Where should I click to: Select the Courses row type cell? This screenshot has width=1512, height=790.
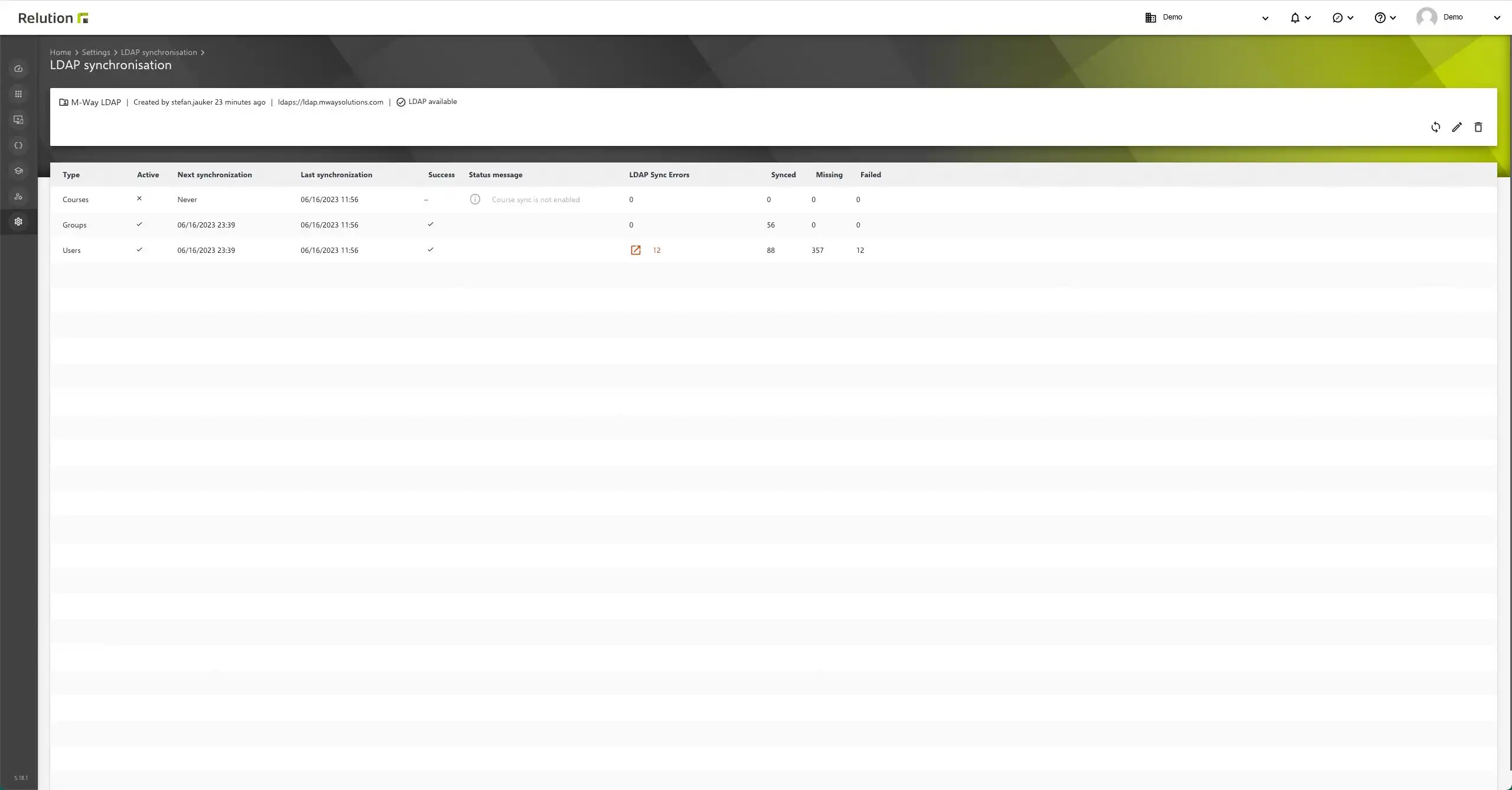point(75,200)
